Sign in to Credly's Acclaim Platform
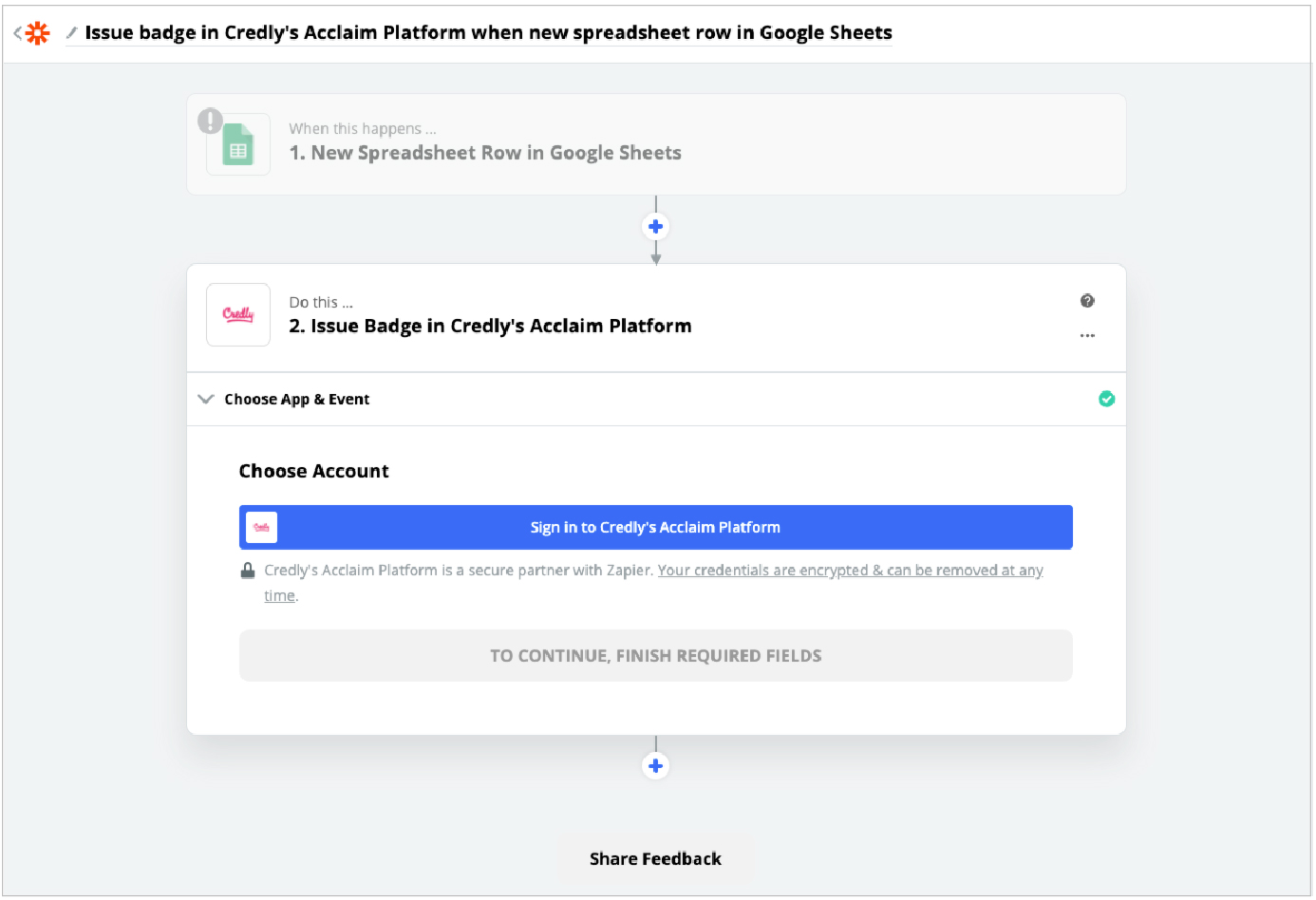The height and width of the screenshot is (900, 1316). pos(655,527)
